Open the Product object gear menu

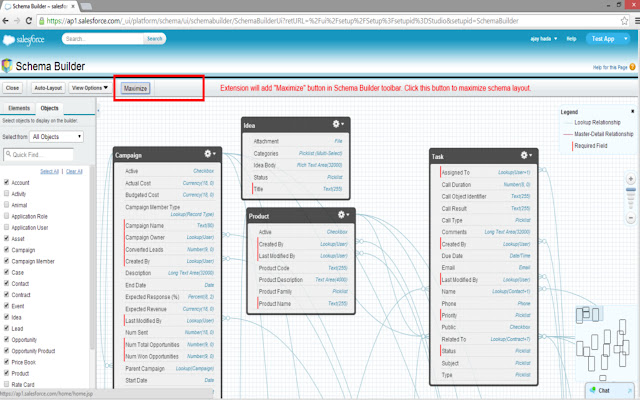[344, 214]
